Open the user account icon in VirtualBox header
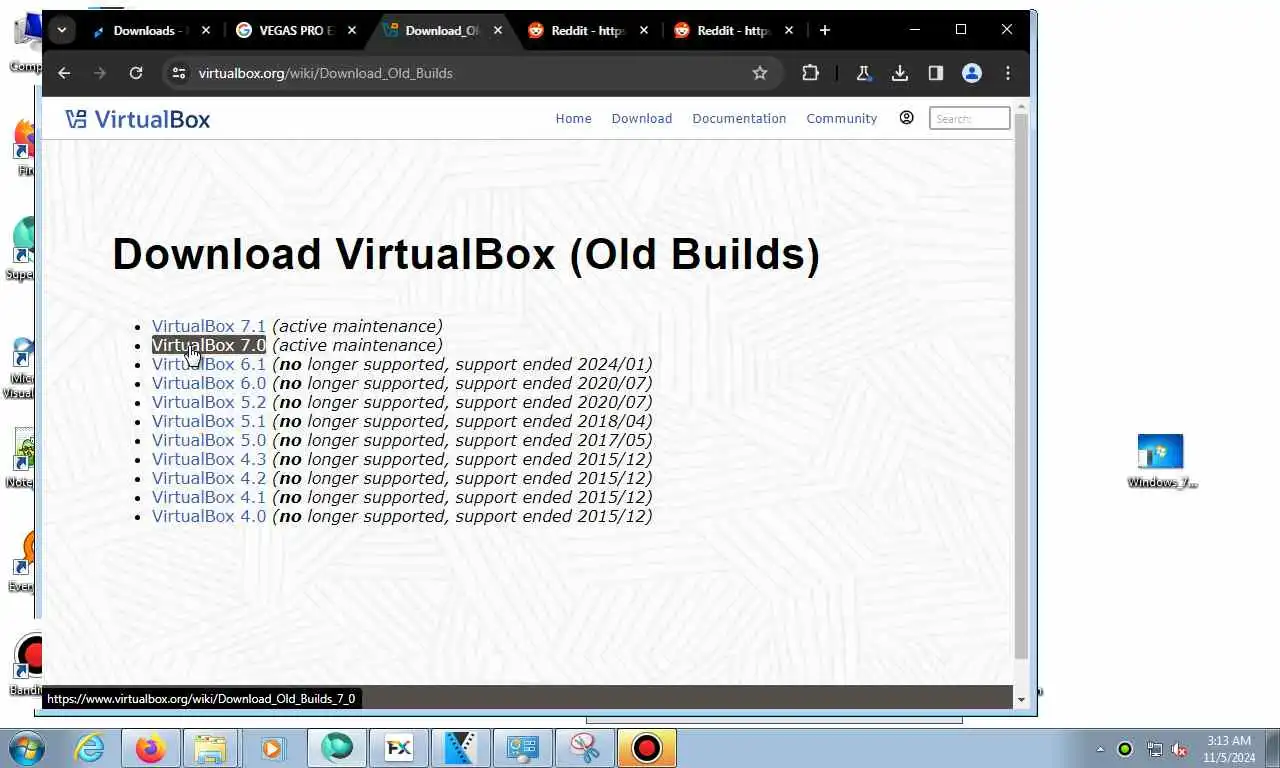The image size is (1280, 768). click(906, 118)
